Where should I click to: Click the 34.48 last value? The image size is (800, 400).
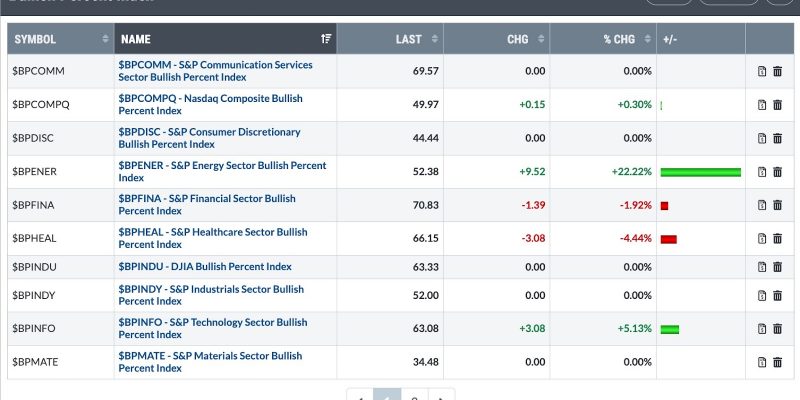(426, 362)
